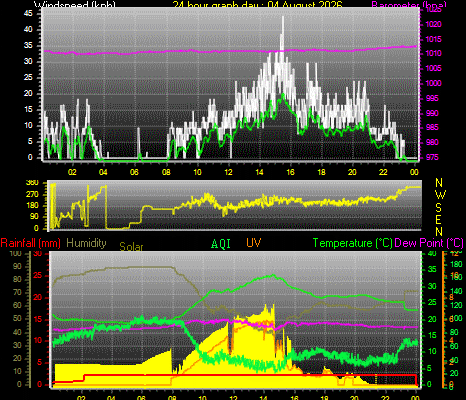Click the 1010 tick on barometer axis
466x400 pixels.
434,53
